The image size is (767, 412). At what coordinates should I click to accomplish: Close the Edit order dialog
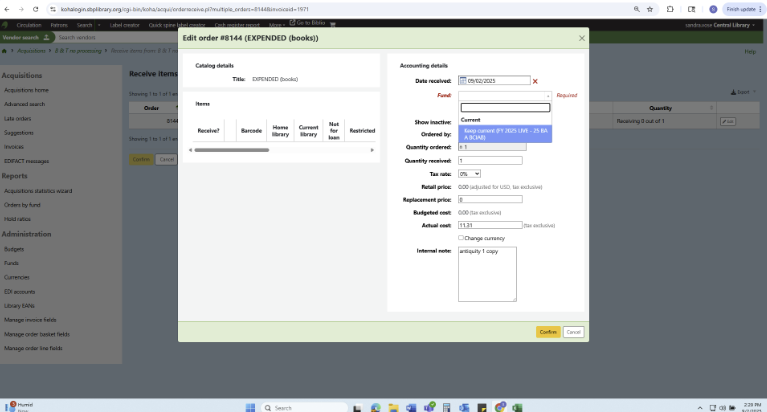582,38
